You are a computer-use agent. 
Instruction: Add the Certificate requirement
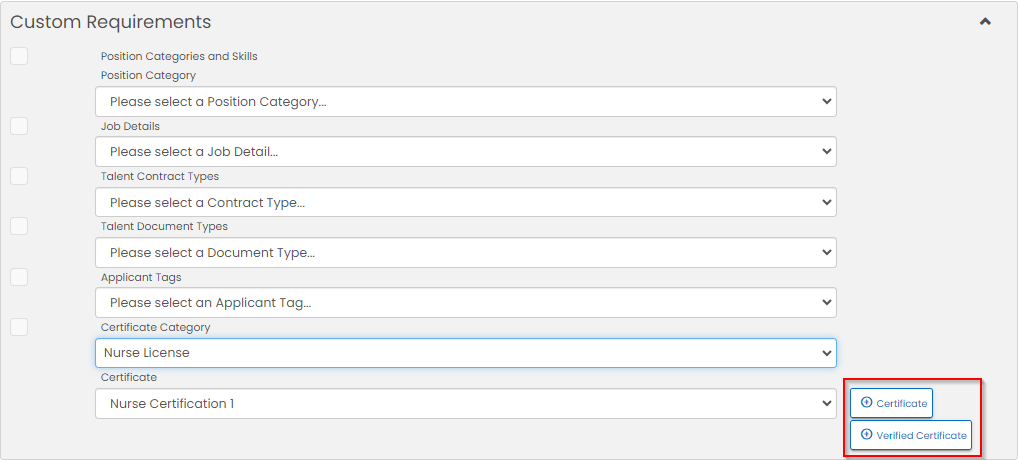click(x=891, y=403)
